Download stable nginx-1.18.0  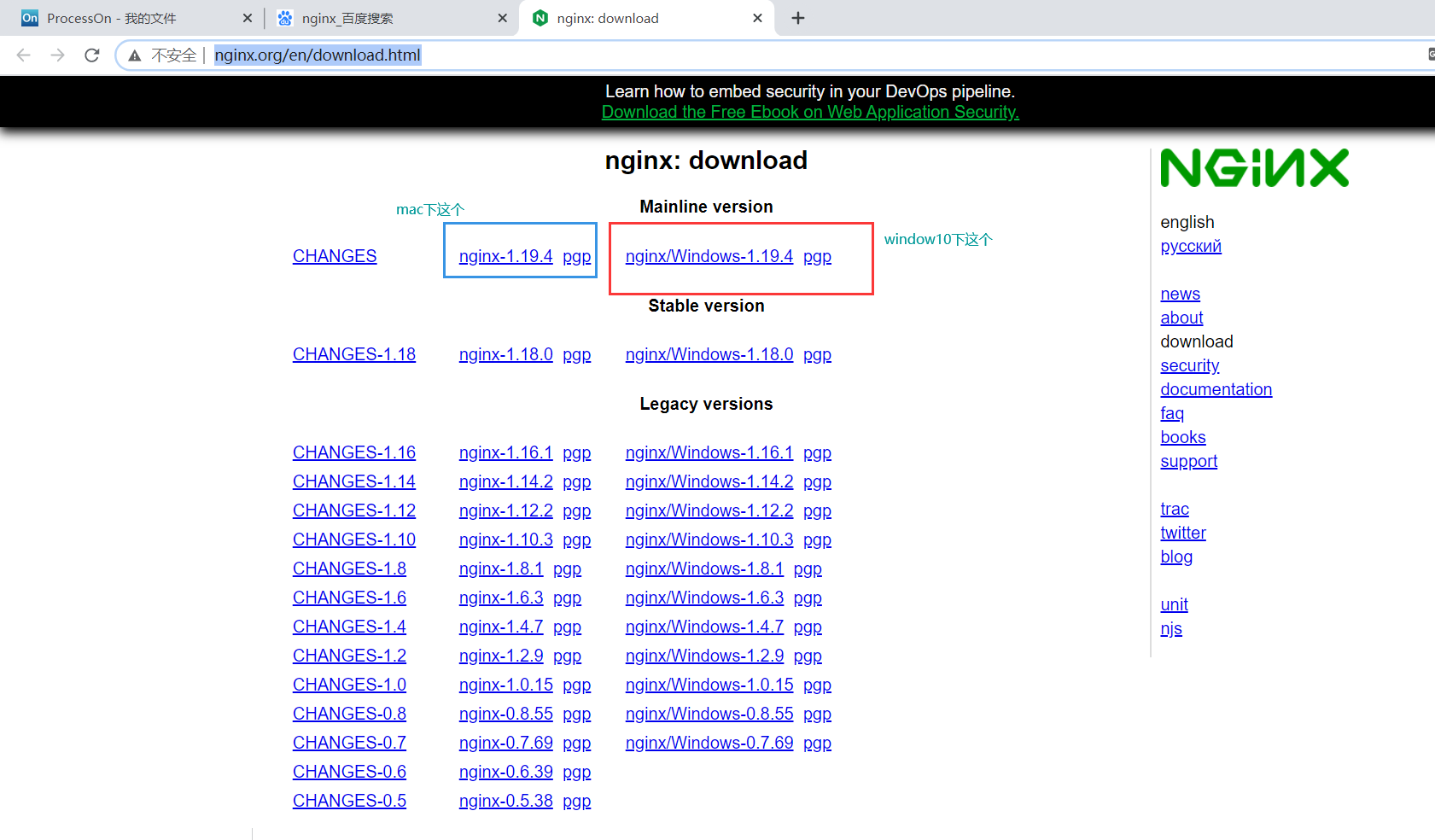(x=505, y=354)
